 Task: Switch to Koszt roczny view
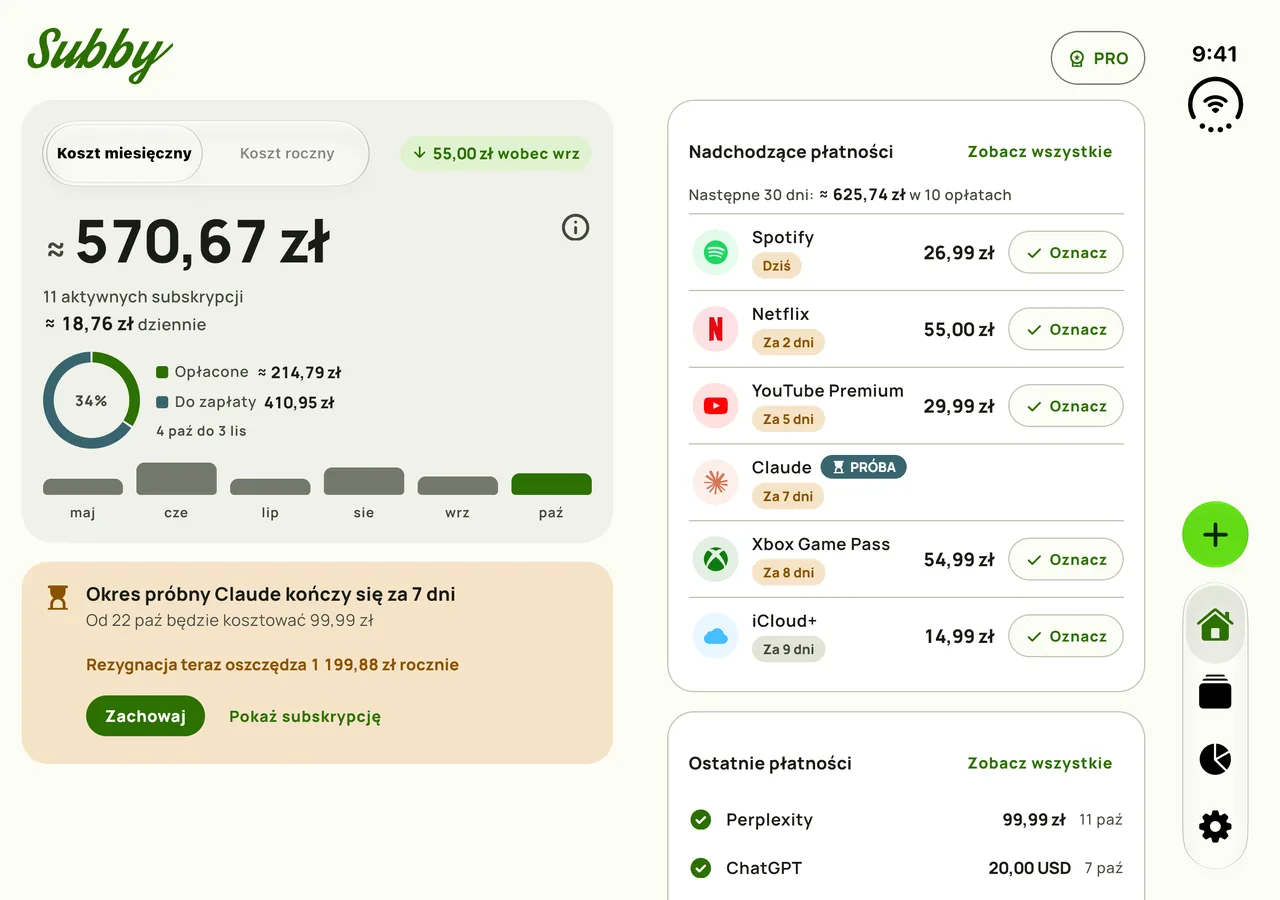point(287,154)
